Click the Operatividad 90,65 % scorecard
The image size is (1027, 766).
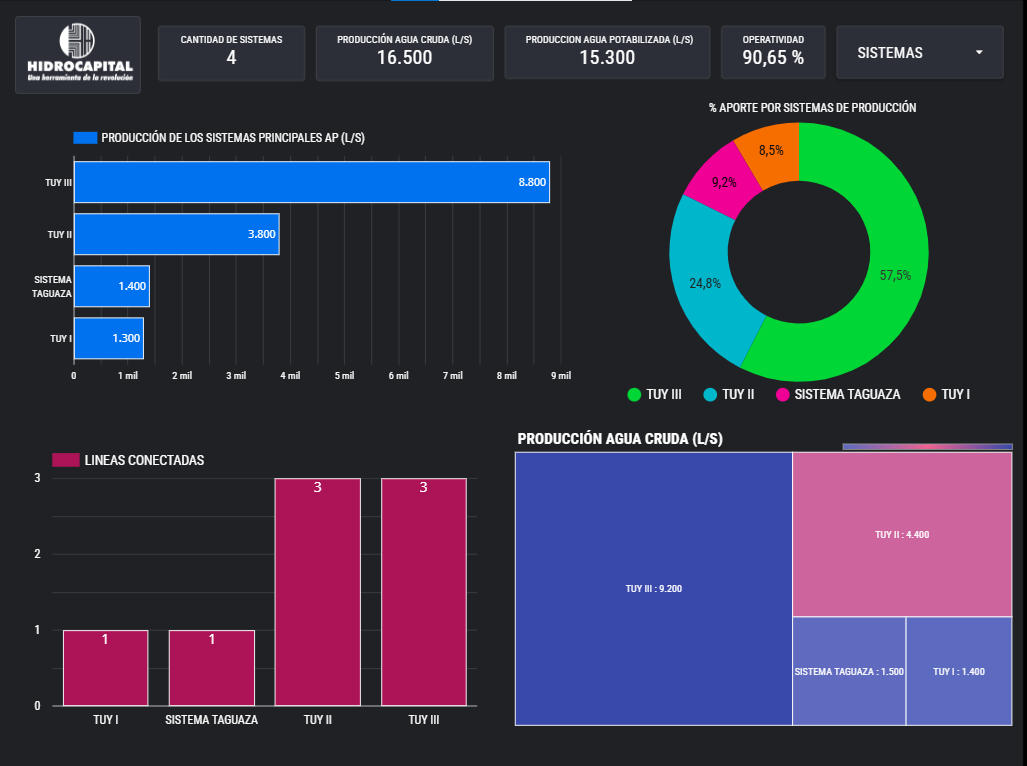coord(773,52)
